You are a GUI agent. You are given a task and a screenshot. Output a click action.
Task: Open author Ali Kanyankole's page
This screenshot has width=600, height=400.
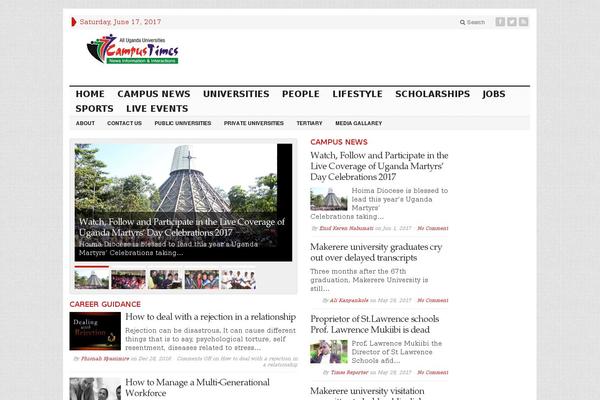[349, 300]
